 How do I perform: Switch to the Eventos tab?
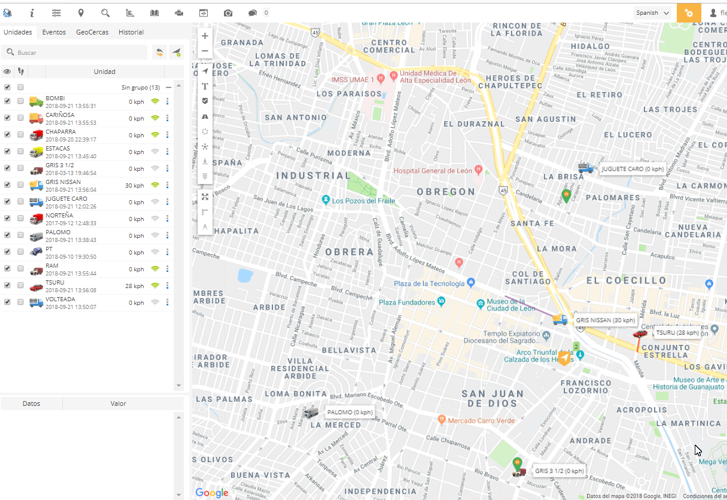click(x=54, y=32)
